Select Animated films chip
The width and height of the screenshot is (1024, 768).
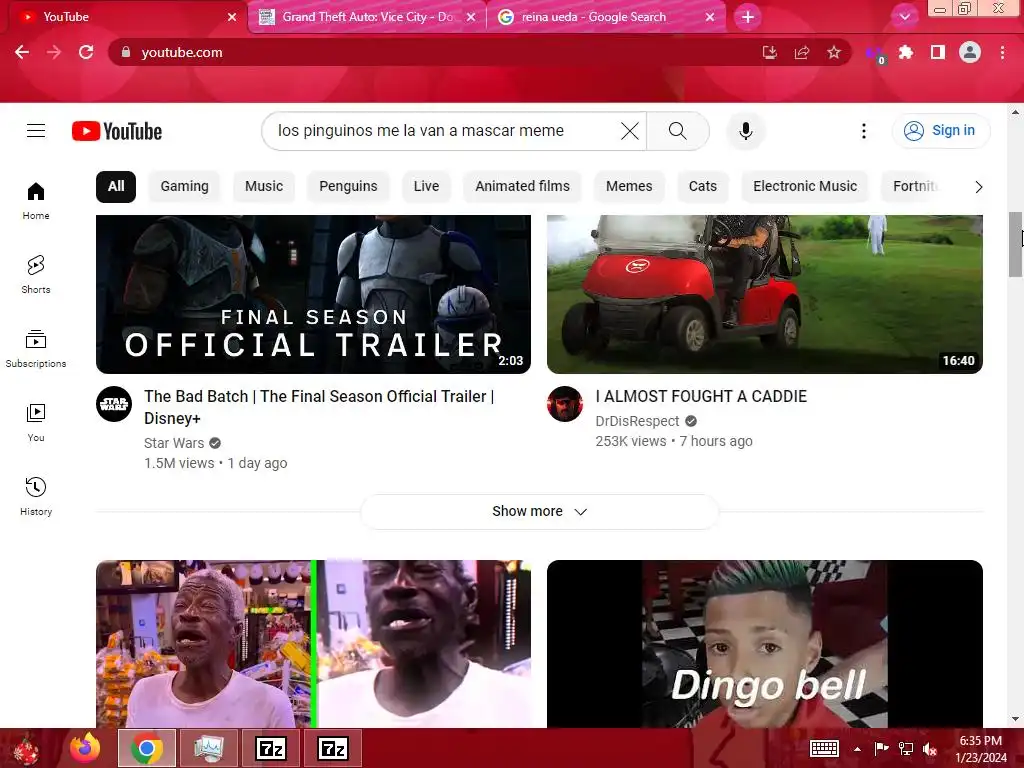[x=522, y=186]
